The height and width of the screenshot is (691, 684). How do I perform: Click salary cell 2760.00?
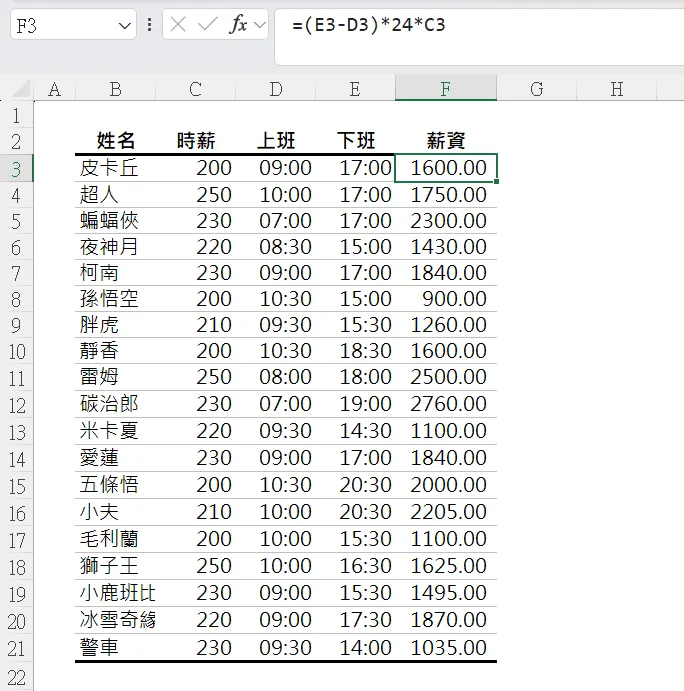[x=446, y=404]
